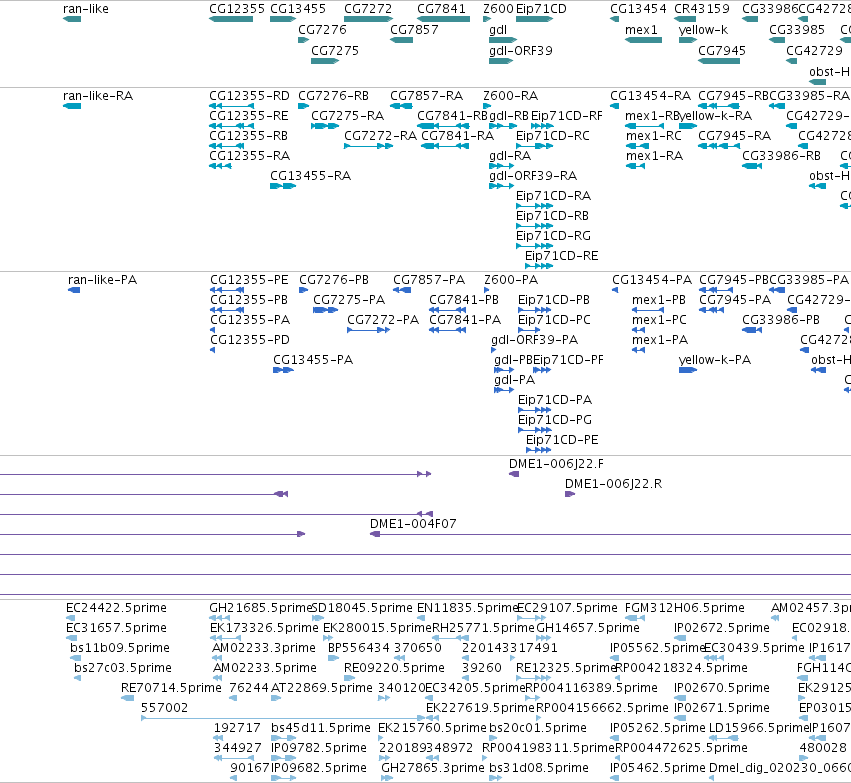Click the CG7945 gene label
The width and height of the screenshot is (851, 783).
(x=722, y=50)
